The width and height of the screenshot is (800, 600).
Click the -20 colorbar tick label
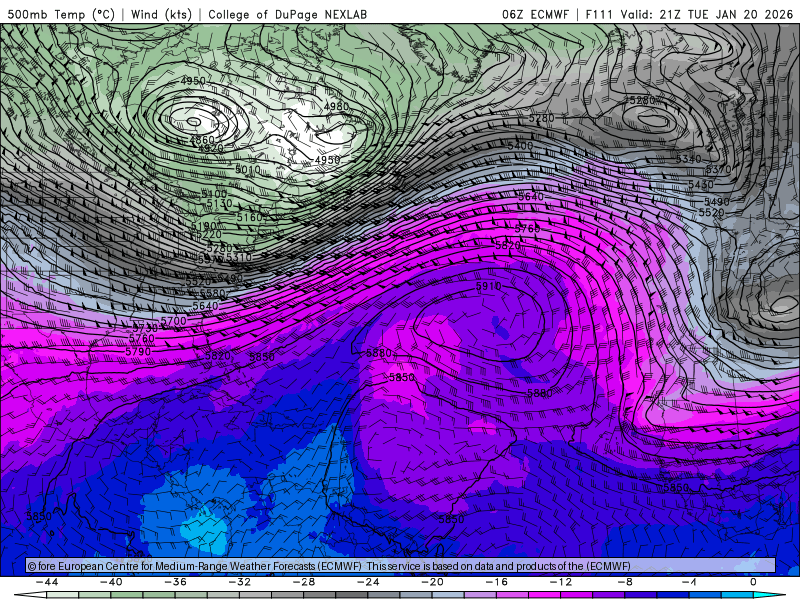click(x=433, y=582)
